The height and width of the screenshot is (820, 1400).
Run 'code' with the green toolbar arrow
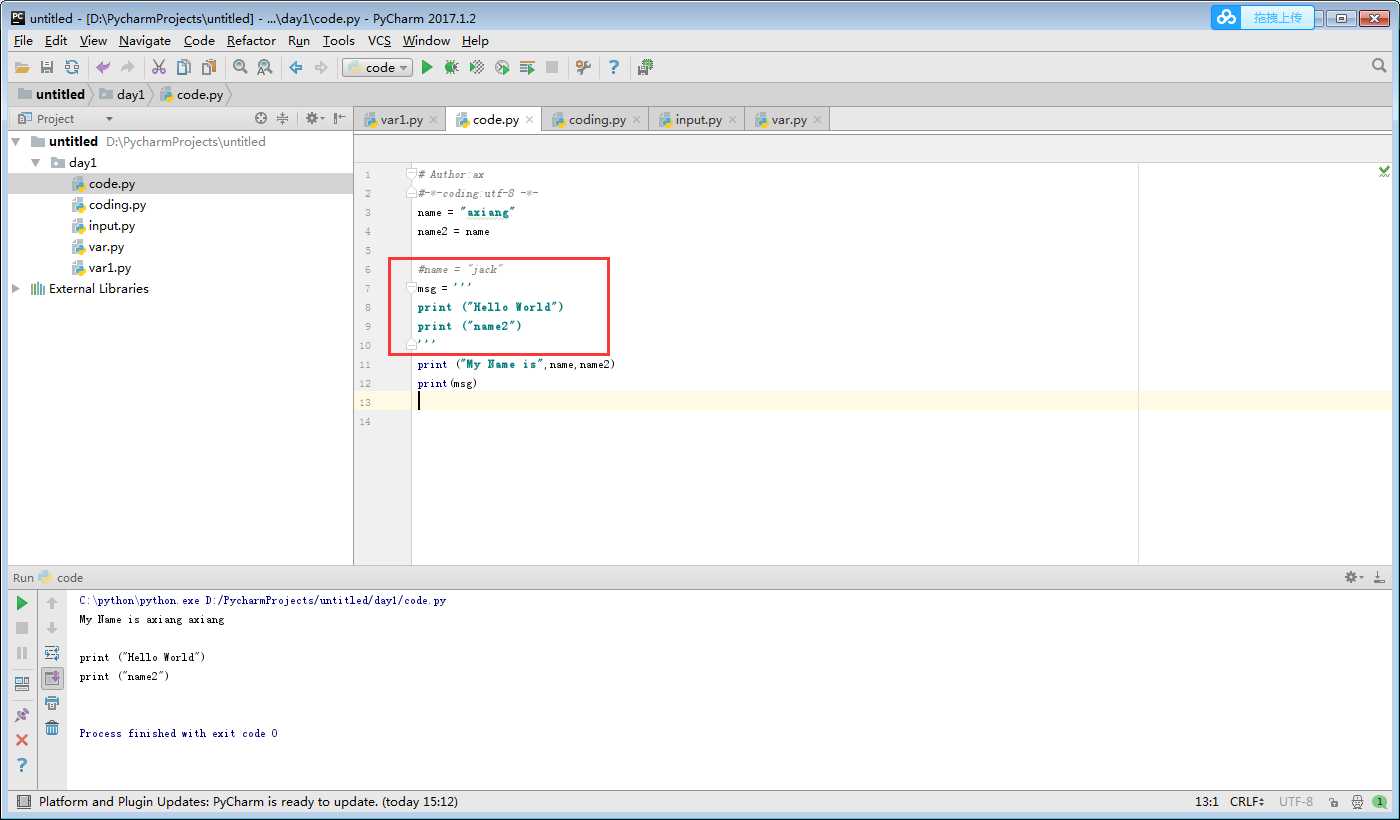click(427, 67)
